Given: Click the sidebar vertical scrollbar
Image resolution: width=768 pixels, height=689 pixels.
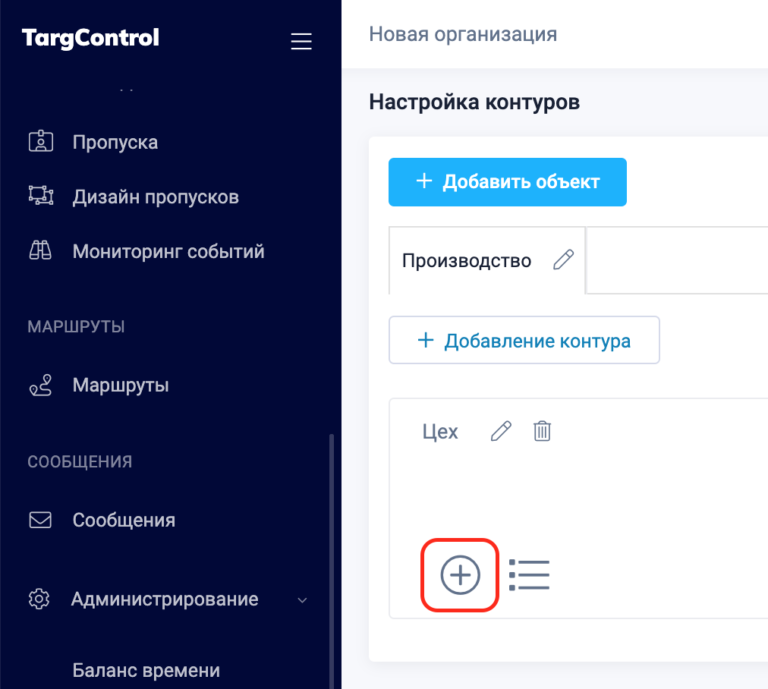Looking at the screenshot, I should pos(332,561).
